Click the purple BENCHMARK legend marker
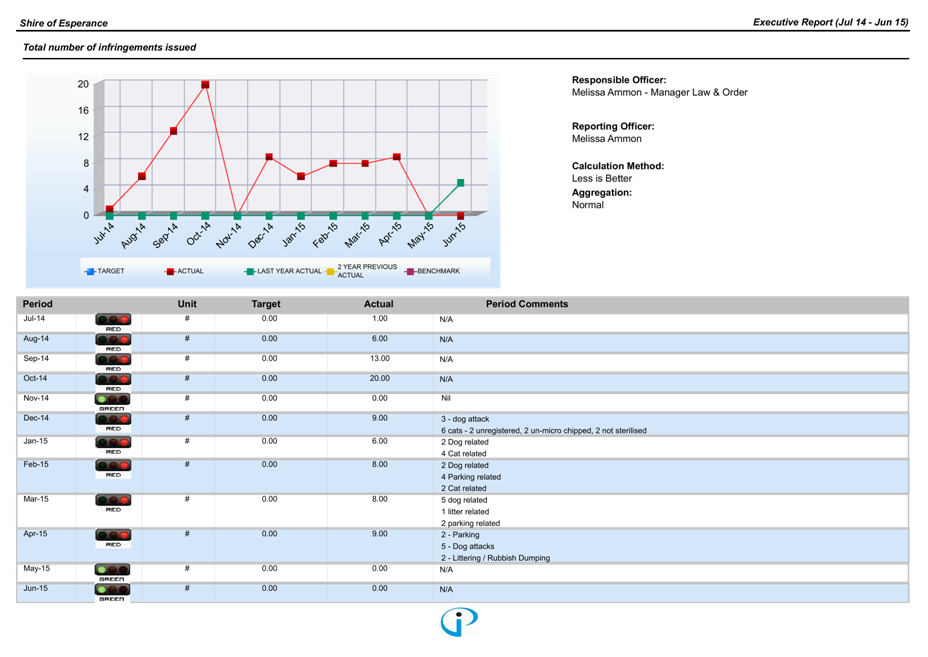The width and height of the screenshot is (928, 657). pos(410,272)
